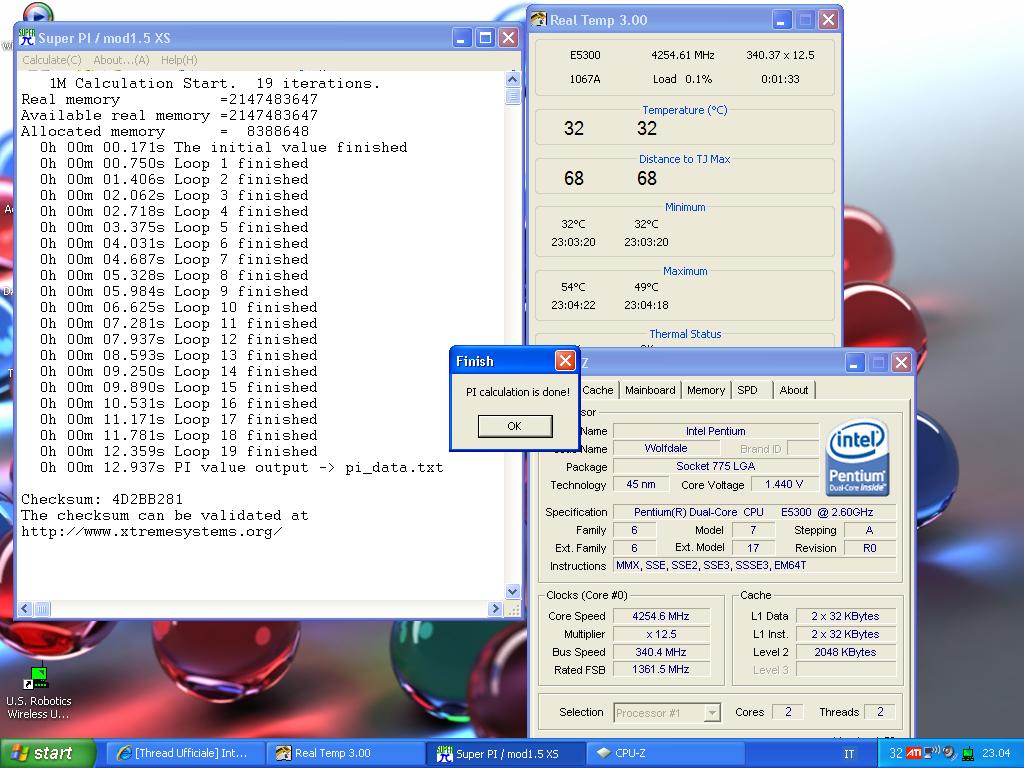1024x768 pixels.
Task: Switch to Real Temp 3.00 on the taskbar
Action: click(x=346, y=753)
